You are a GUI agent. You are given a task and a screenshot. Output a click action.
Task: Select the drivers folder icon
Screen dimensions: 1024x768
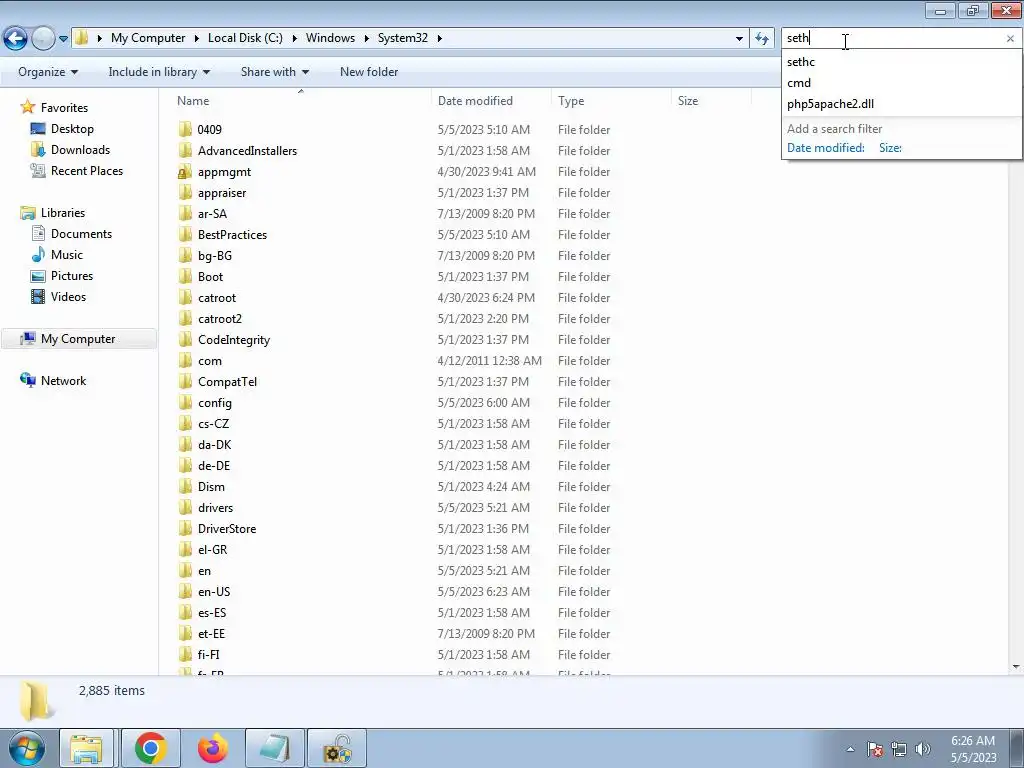tap(185, 507)
